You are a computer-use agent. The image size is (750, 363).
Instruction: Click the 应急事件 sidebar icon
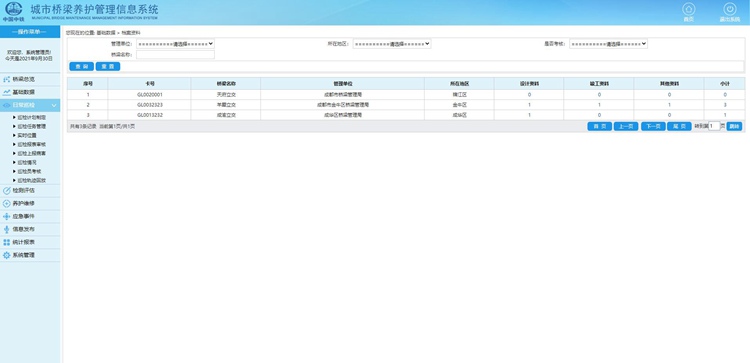point(7,216)
